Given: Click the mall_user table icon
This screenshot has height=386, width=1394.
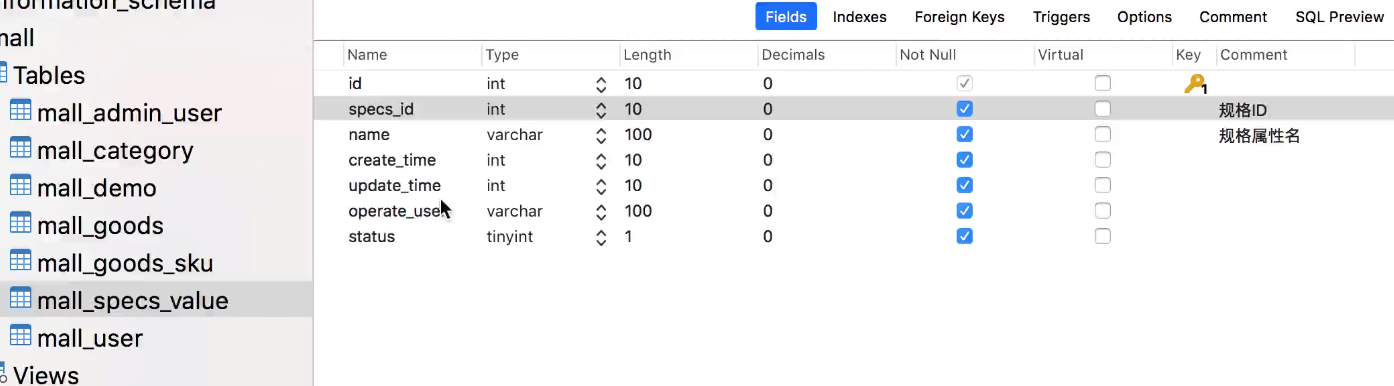Looking at the screenshot, I should coord(20,336).
